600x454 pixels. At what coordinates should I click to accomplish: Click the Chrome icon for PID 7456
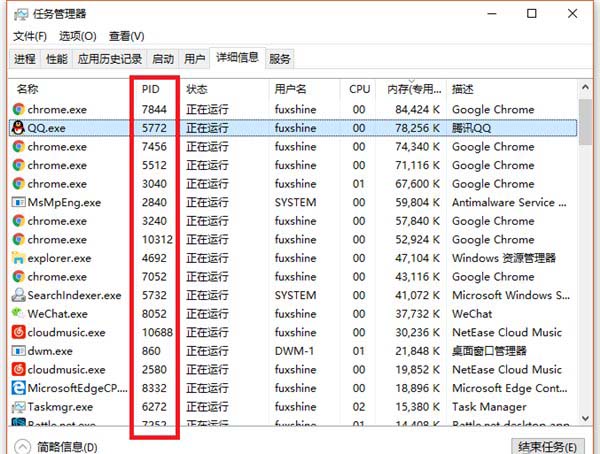(18, 147)
